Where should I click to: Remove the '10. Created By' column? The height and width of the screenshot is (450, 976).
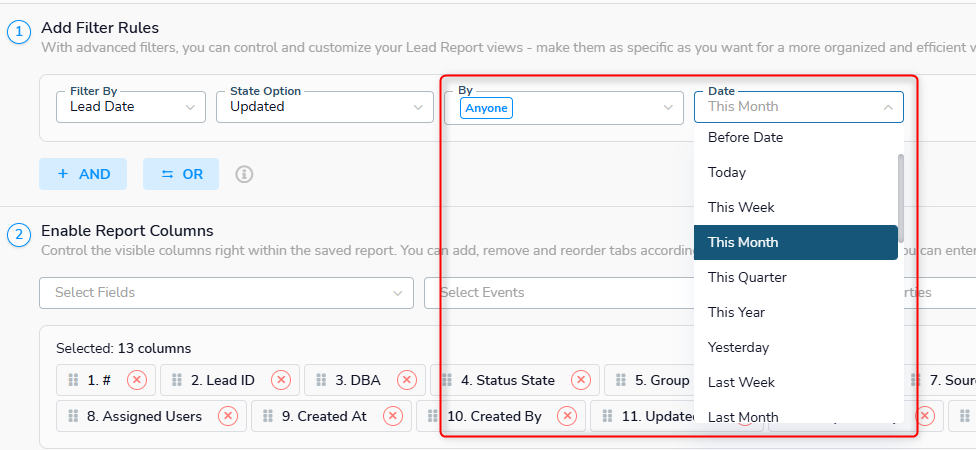(566, 416)
